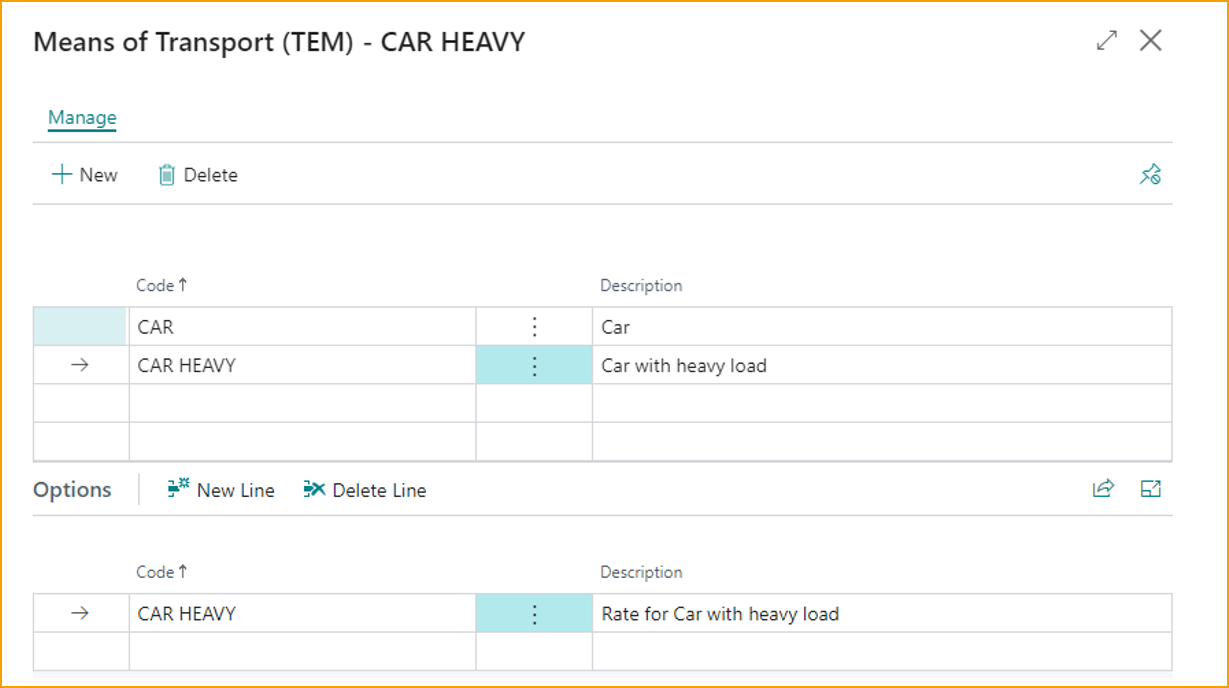Click the Description column header in Options
Viewport: 1229px width, 688px height.
[641, 571]
